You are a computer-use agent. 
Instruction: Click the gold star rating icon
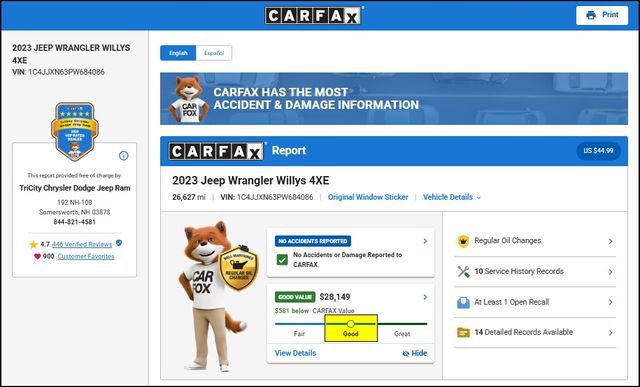tap(33, 245)
